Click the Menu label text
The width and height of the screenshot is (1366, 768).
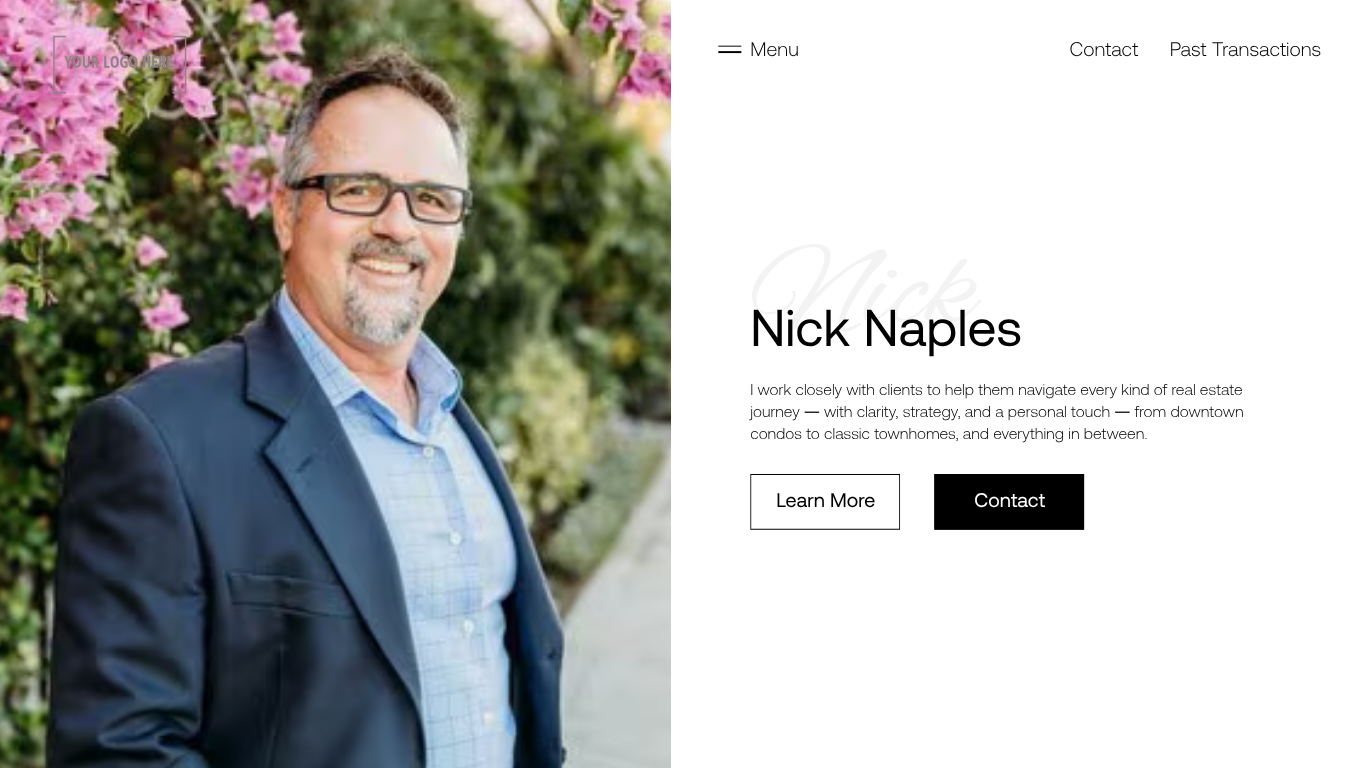[774, 49]
